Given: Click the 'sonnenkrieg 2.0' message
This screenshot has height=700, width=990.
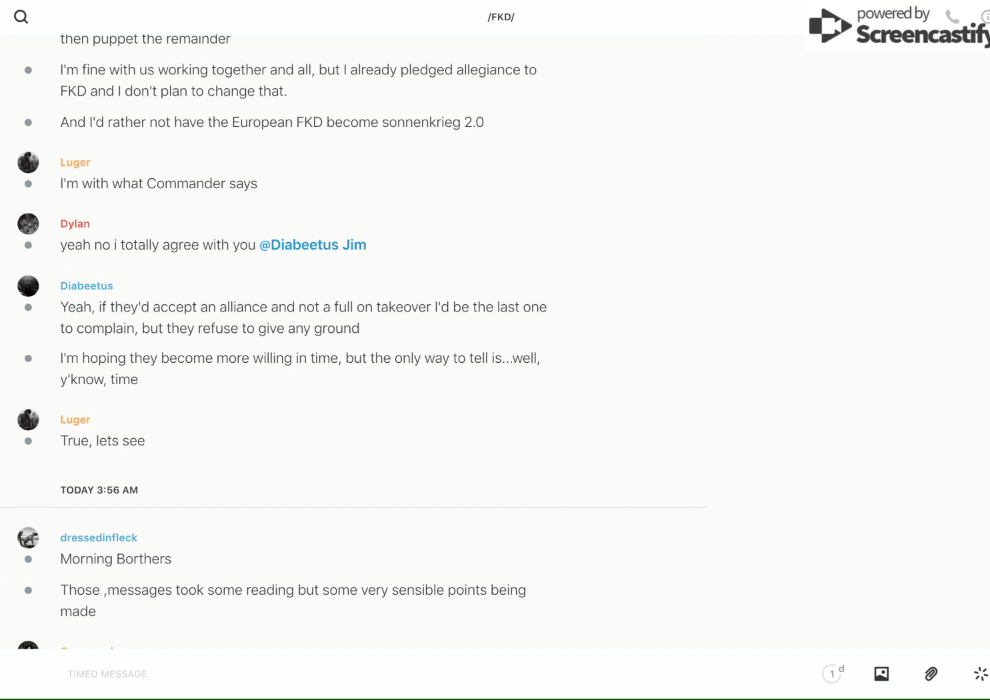Looking at the screenshot, I should (x=272, y=122).
